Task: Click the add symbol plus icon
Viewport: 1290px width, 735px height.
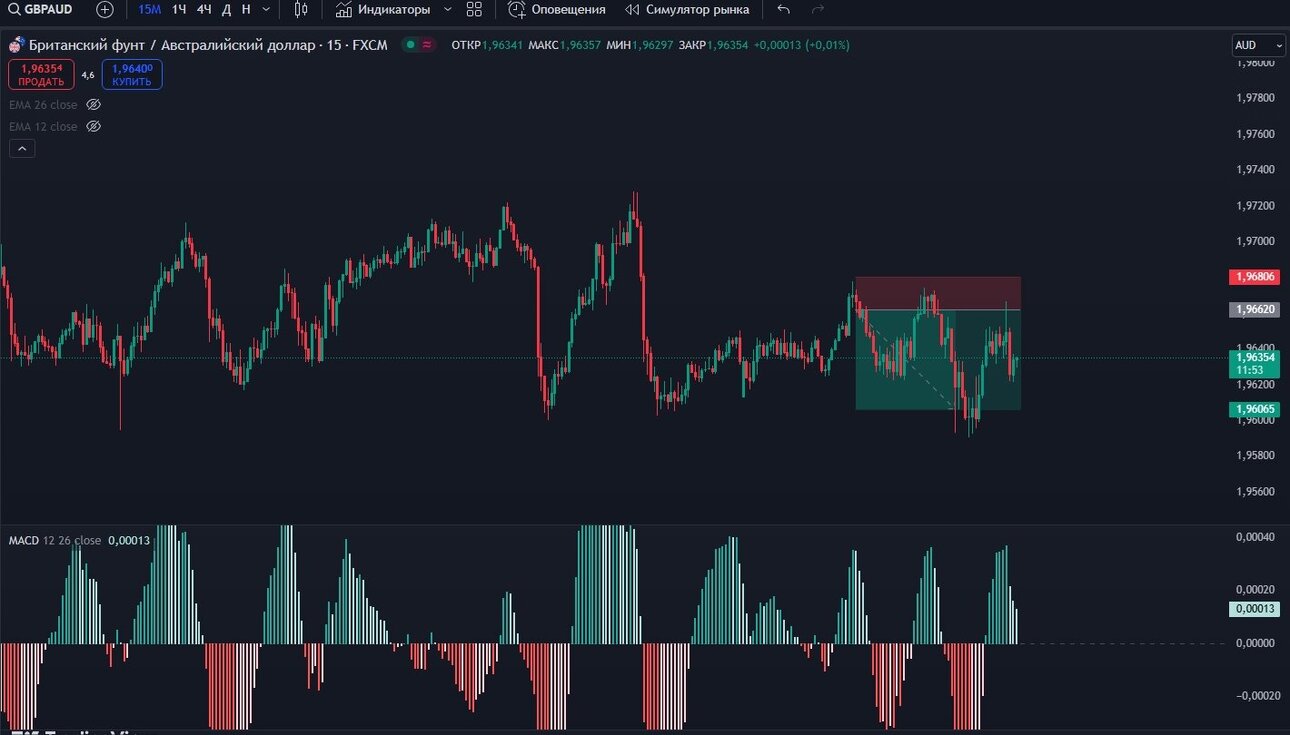Action: point(105,9)
